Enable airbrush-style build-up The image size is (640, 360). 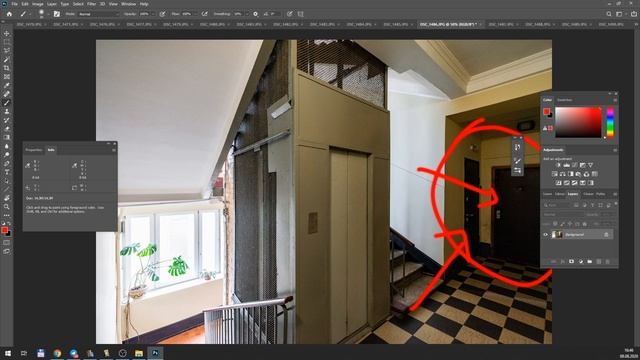204,14
